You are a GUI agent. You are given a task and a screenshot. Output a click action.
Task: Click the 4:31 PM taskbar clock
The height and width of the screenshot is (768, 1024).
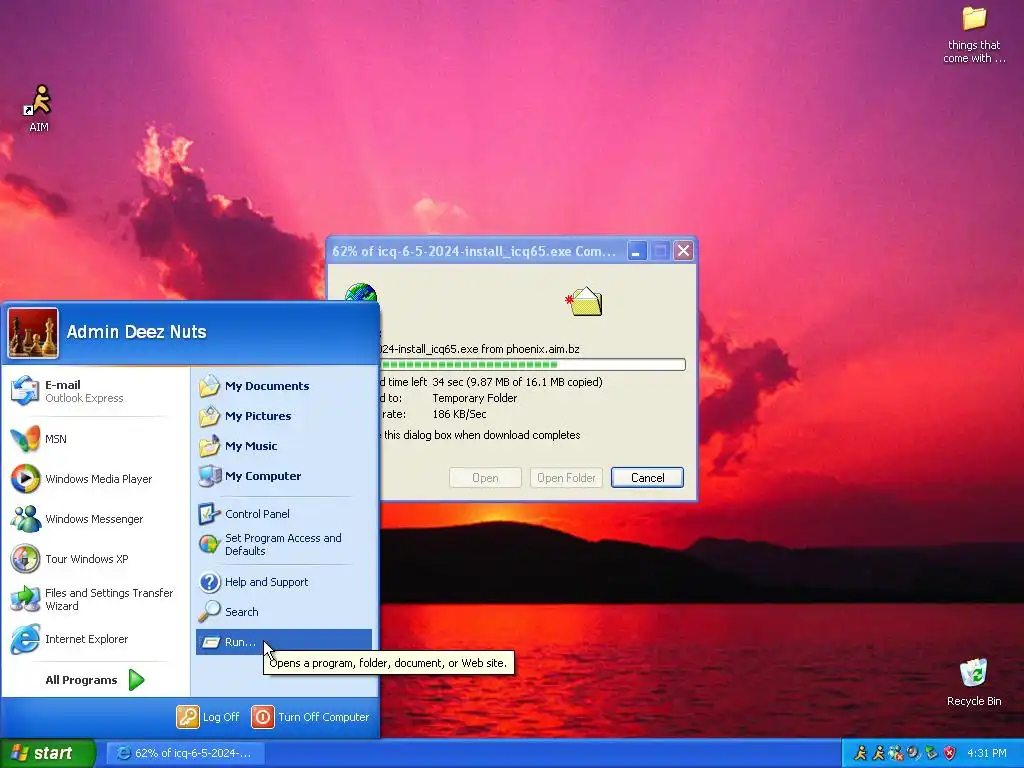987,753
